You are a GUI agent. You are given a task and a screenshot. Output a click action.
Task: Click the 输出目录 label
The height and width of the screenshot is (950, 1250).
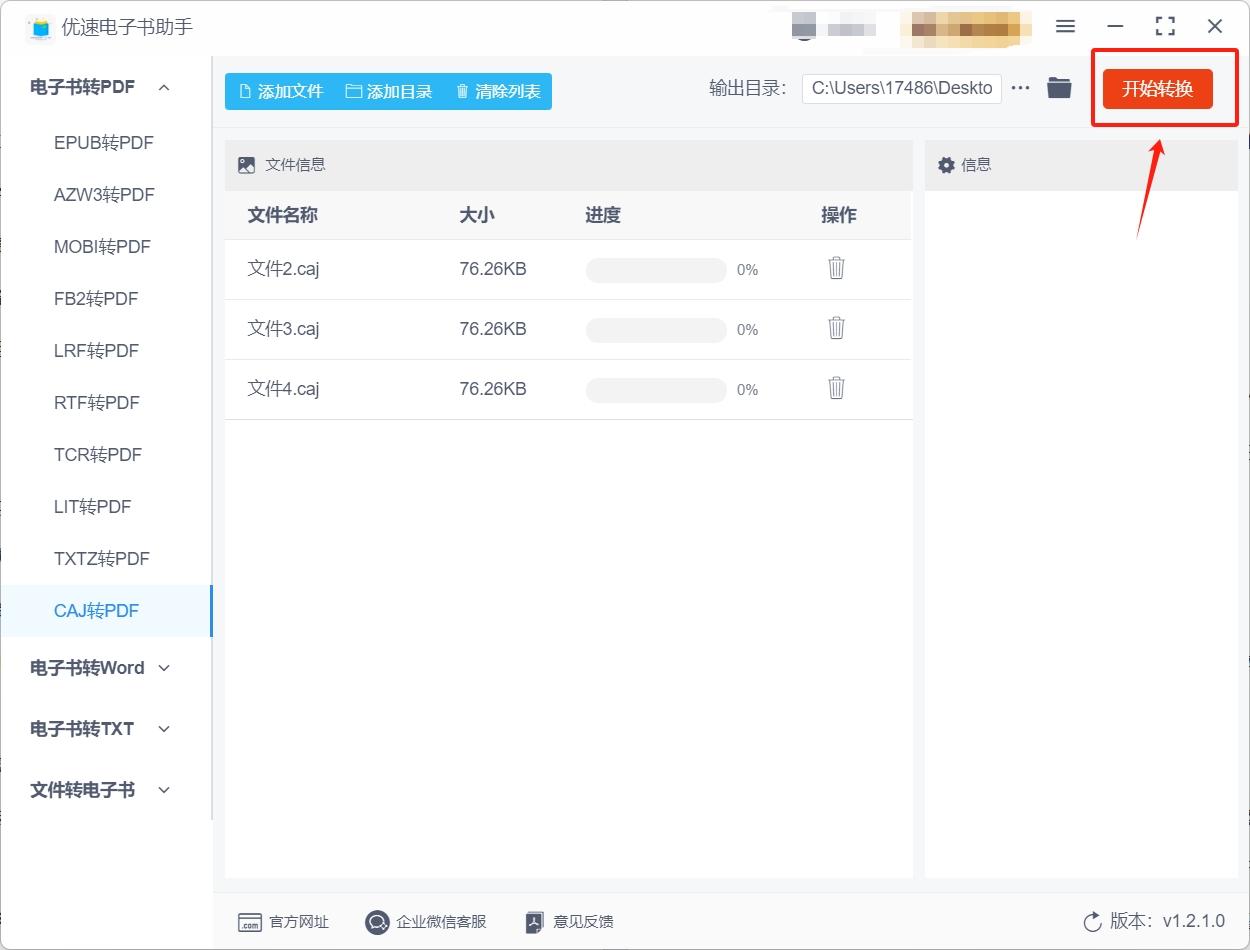click(748, 88)
